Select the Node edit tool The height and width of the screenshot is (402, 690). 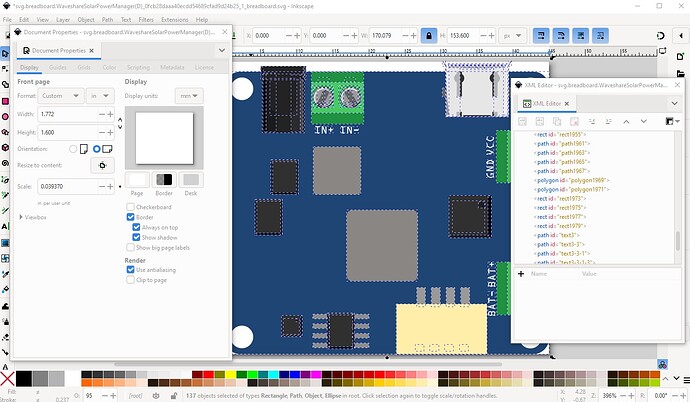tap(5, 69)
